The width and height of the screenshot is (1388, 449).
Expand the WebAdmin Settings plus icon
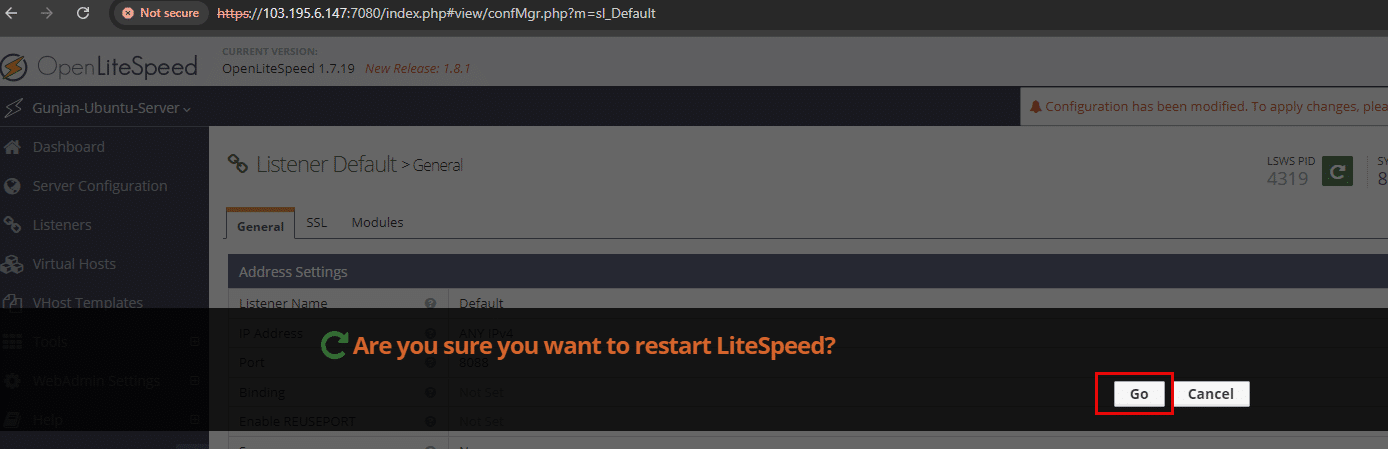pos(195,381)
